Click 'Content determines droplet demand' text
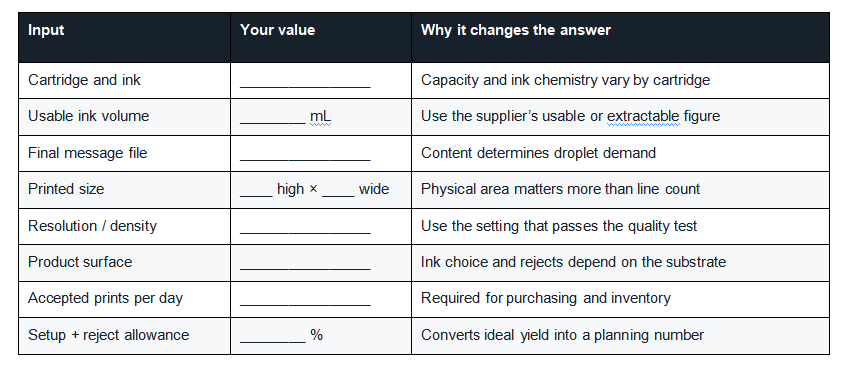This screenshot has width=843, height=365. (538, 153)
